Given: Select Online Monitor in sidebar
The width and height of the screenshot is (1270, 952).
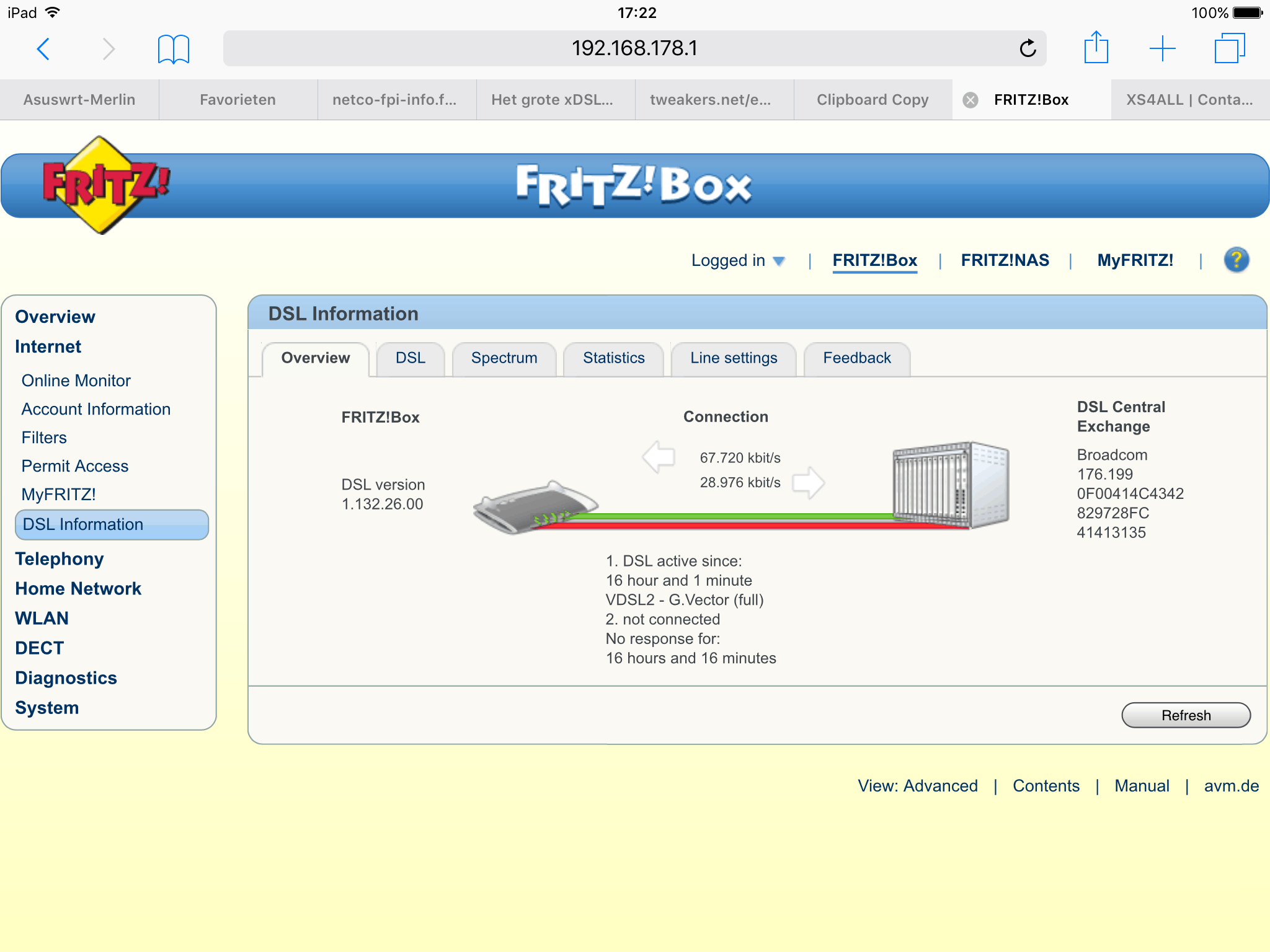Looking at the screenshot, I should [x=76, y=381].
